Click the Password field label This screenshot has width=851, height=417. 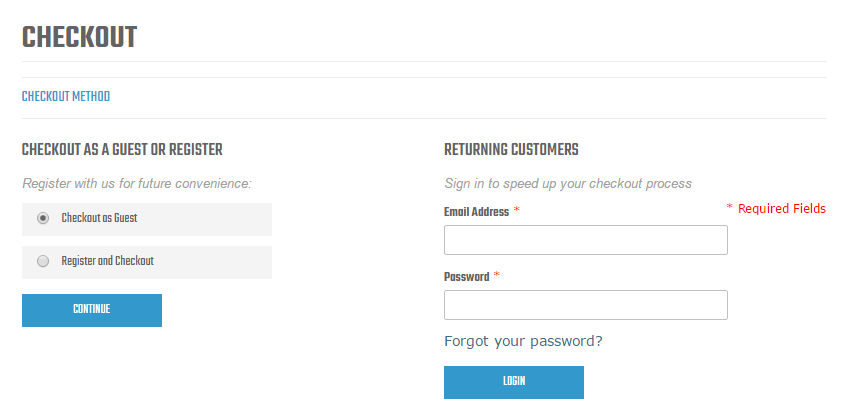(466, 277)
